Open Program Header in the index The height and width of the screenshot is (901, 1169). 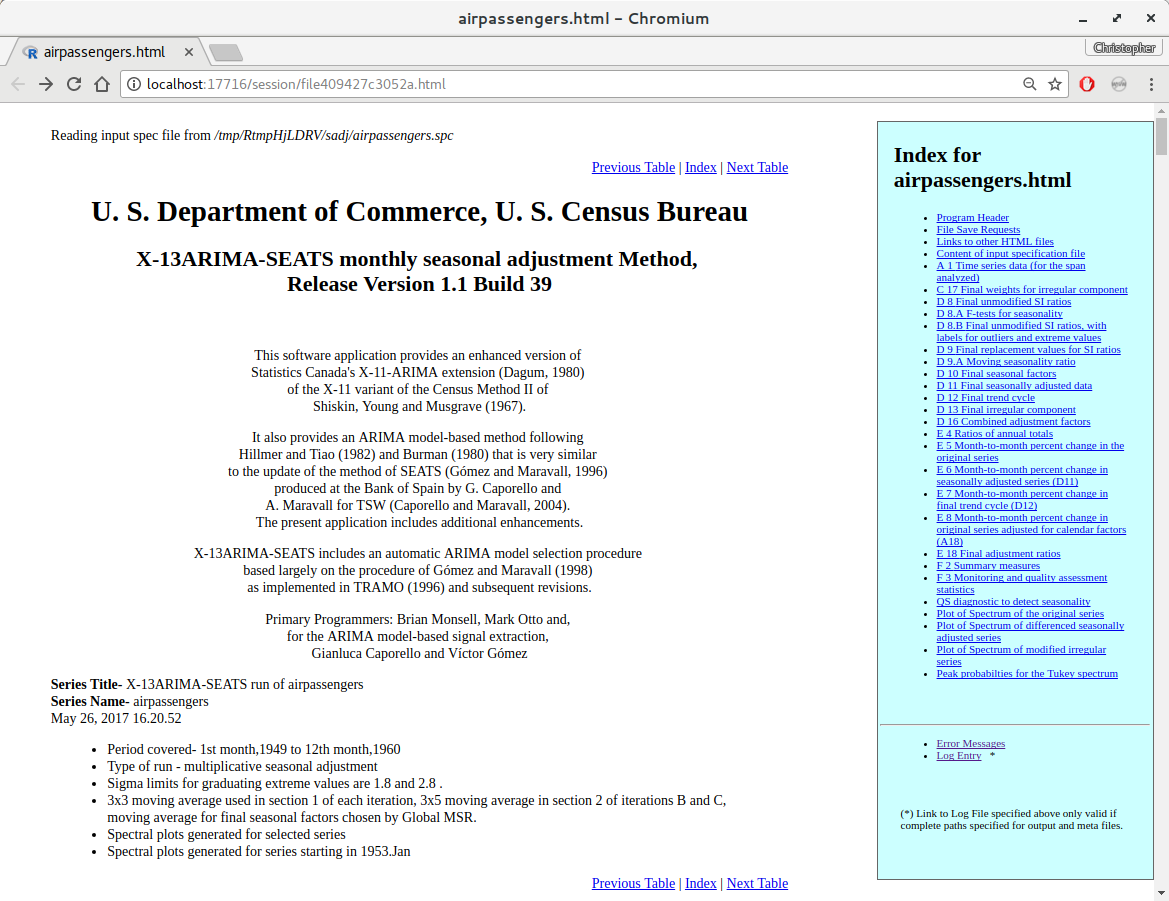click(972, 218)
